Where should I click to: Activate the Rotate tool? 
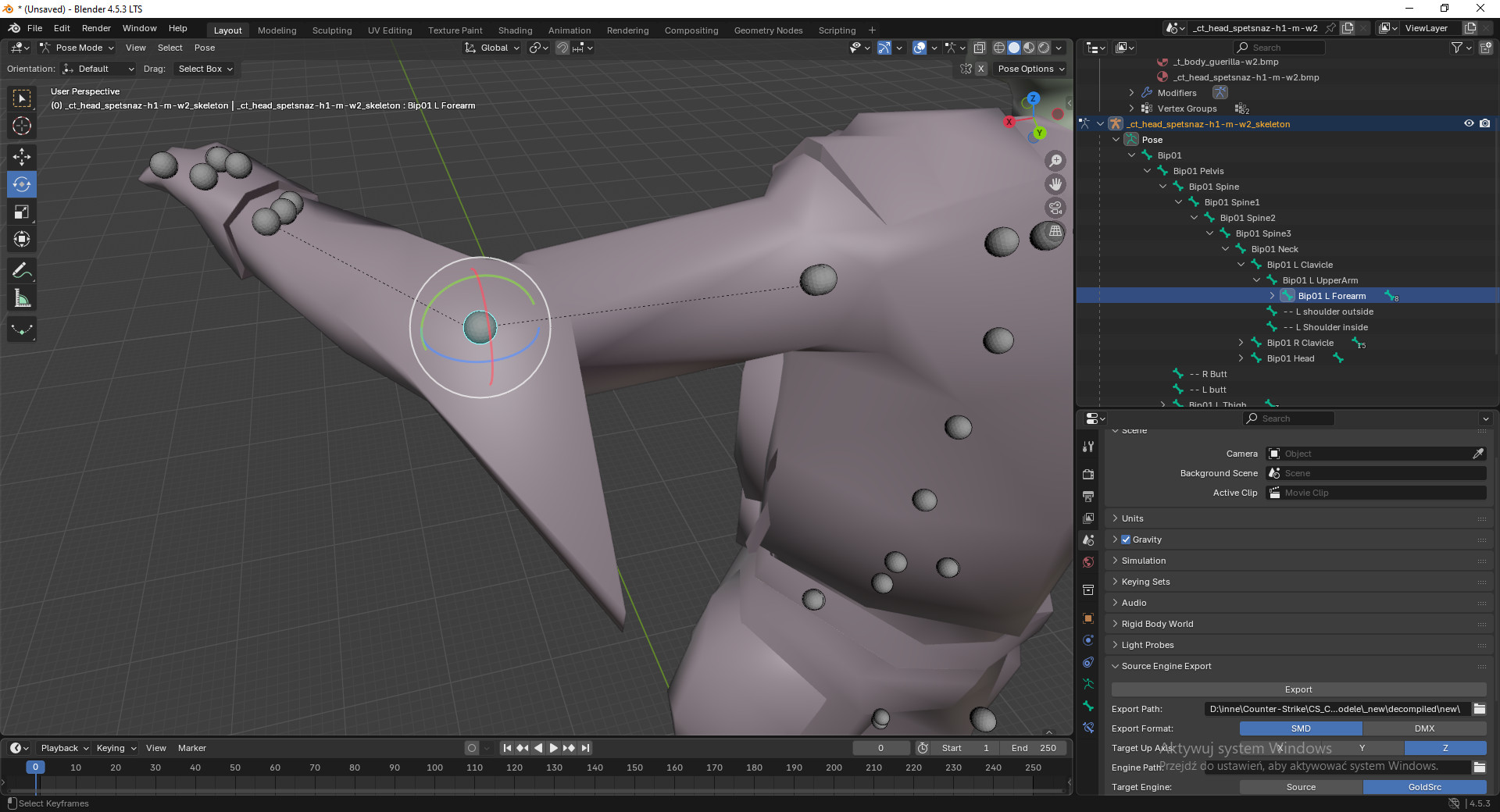[21, 184]
